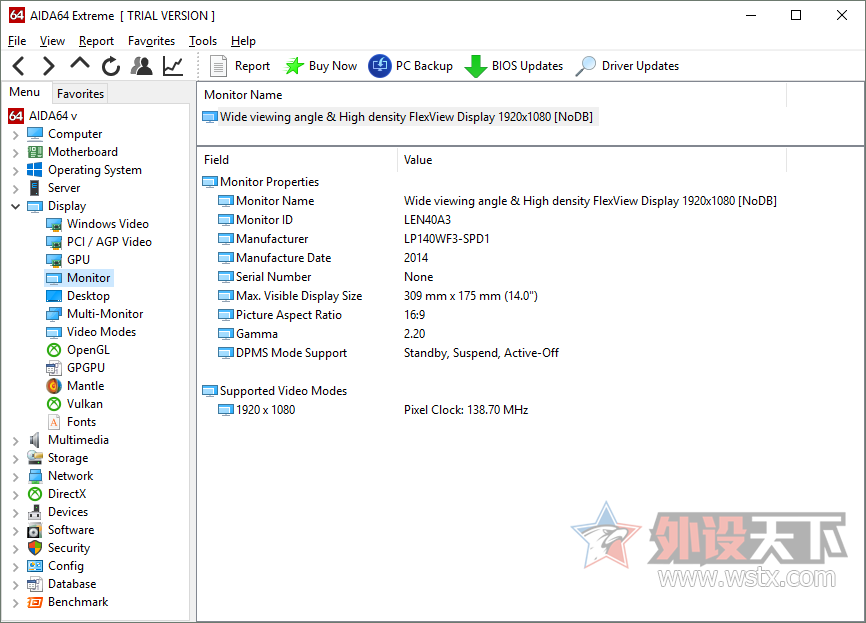Select the Picture Aspect Ratio row
The width and height of the screenshot is (866, 623).
[321, 315]
